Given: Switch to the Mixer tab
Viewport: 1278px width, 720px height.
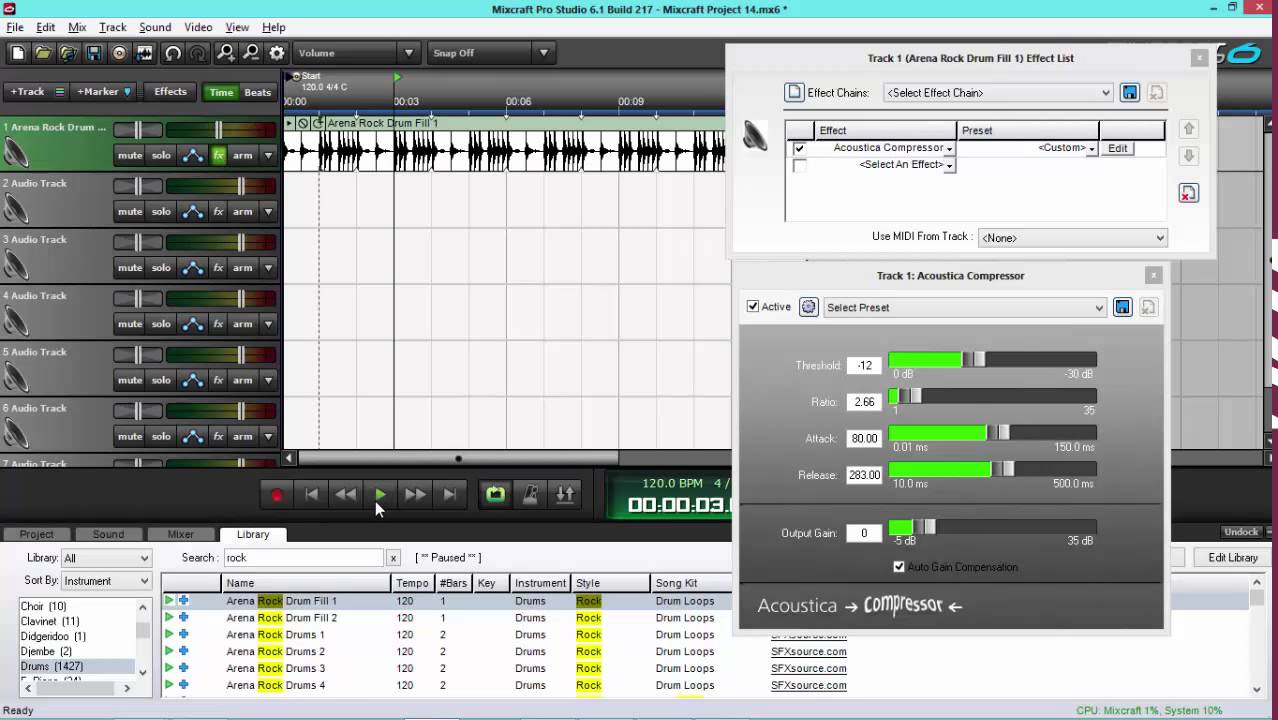Looking at the screenshot, I should click(x=180, y=534).
